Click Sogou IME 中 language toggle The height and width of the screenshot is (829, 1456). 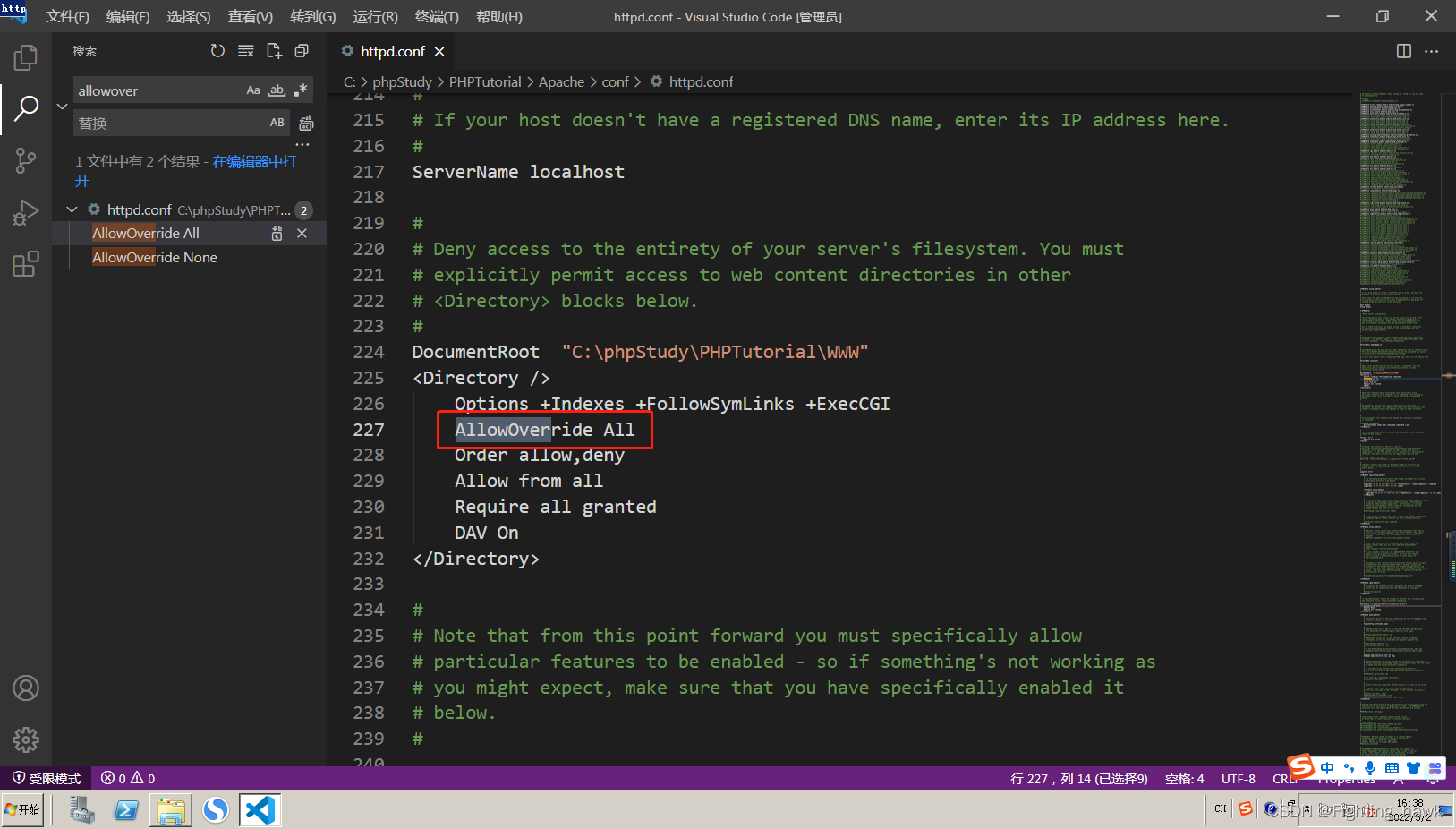(x=1326, y=768)
